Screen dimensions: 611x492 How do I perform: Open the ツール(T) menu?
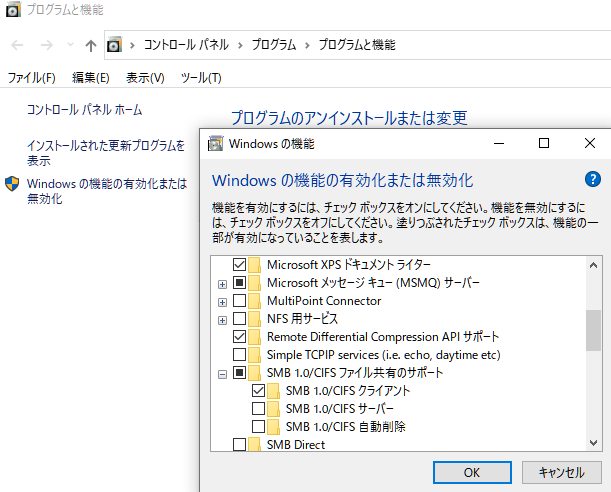[201, 78]
